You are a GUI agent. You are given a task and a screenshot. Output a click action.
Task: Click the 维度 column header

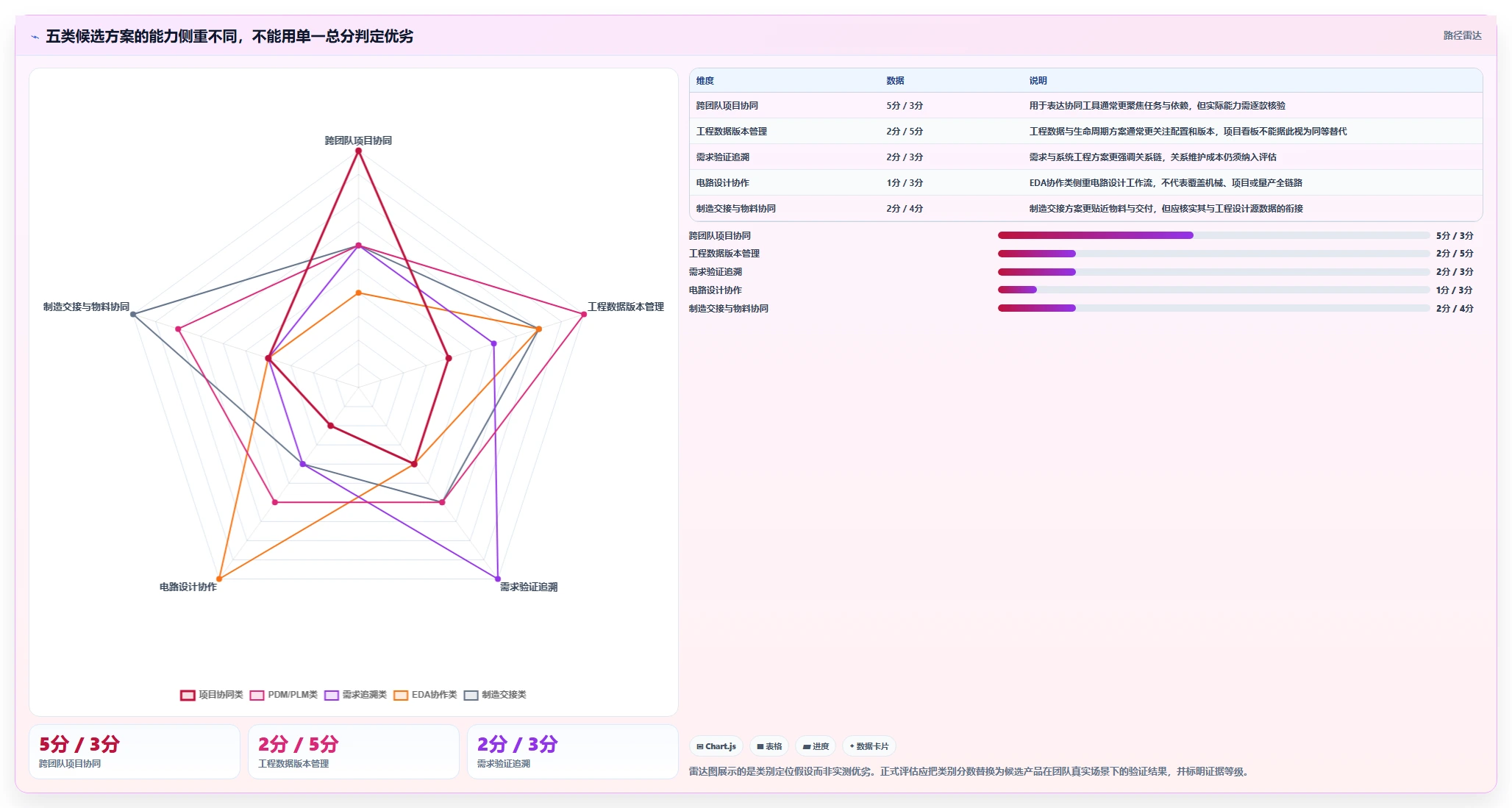tap(705, 81)
